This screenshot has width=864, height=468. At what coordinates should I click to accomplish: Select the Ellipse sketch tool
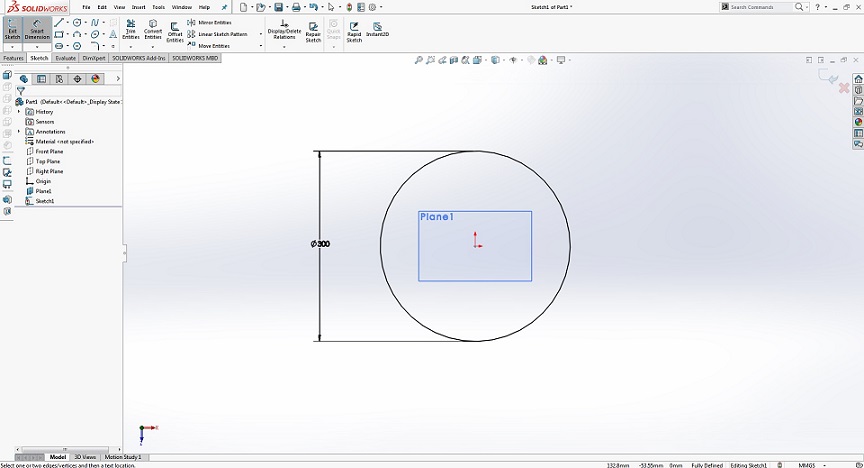pyautogui.click(x=95, y=34)
